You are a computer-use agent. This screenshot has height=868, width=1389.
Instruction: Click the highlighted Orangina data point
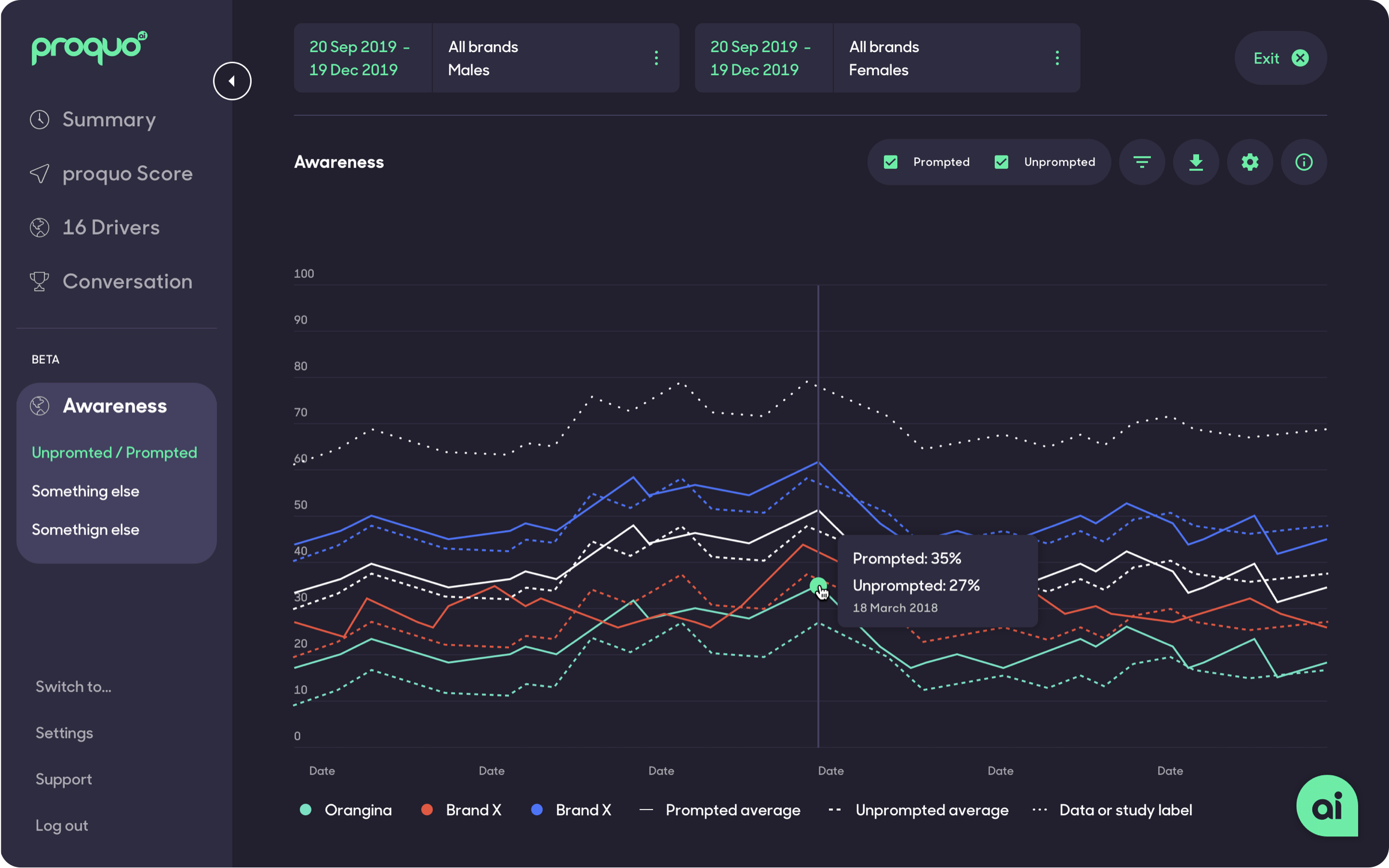click(x=818, y=586)
